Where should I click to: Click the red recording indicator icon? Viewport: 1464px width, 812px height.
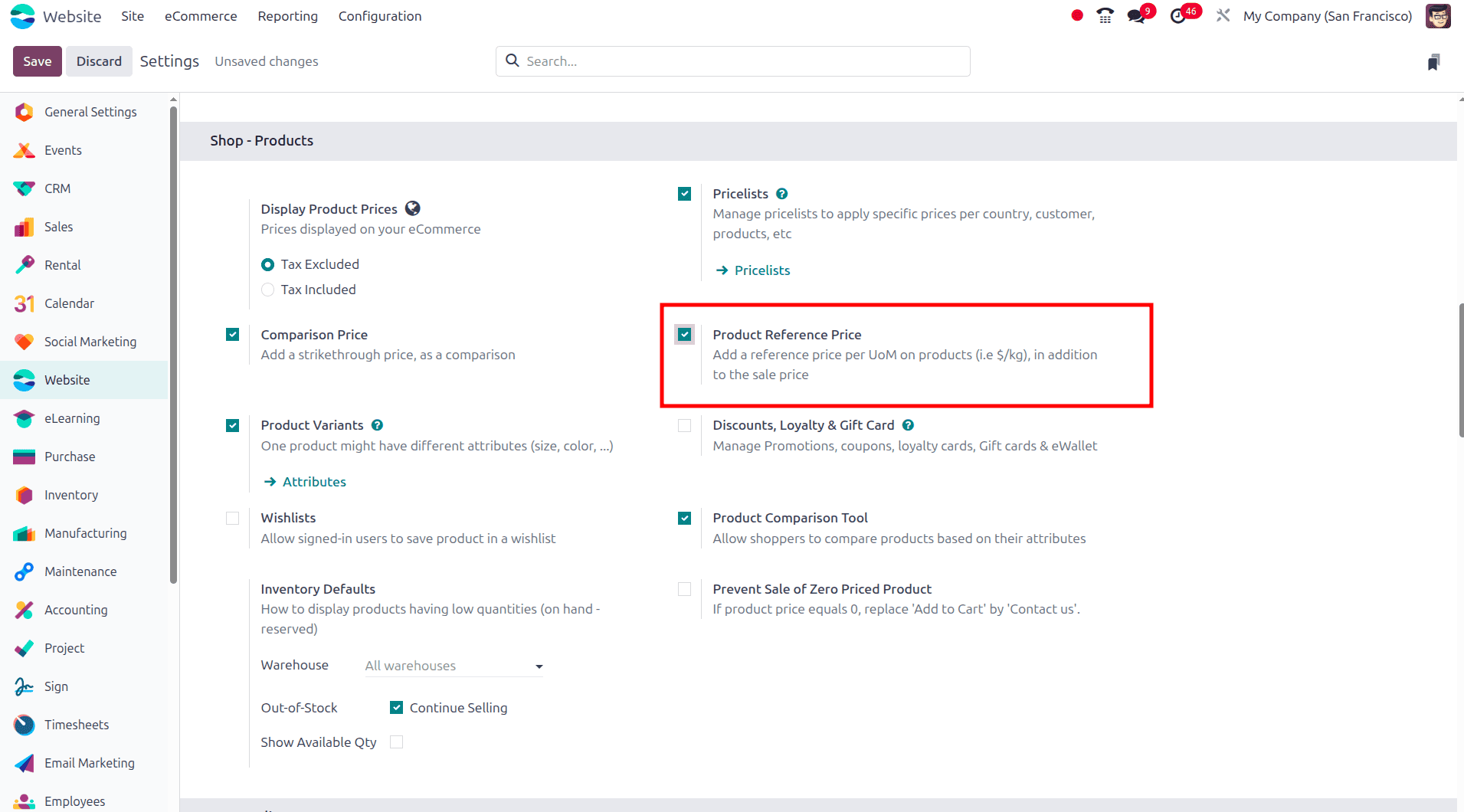[1077, 15]
